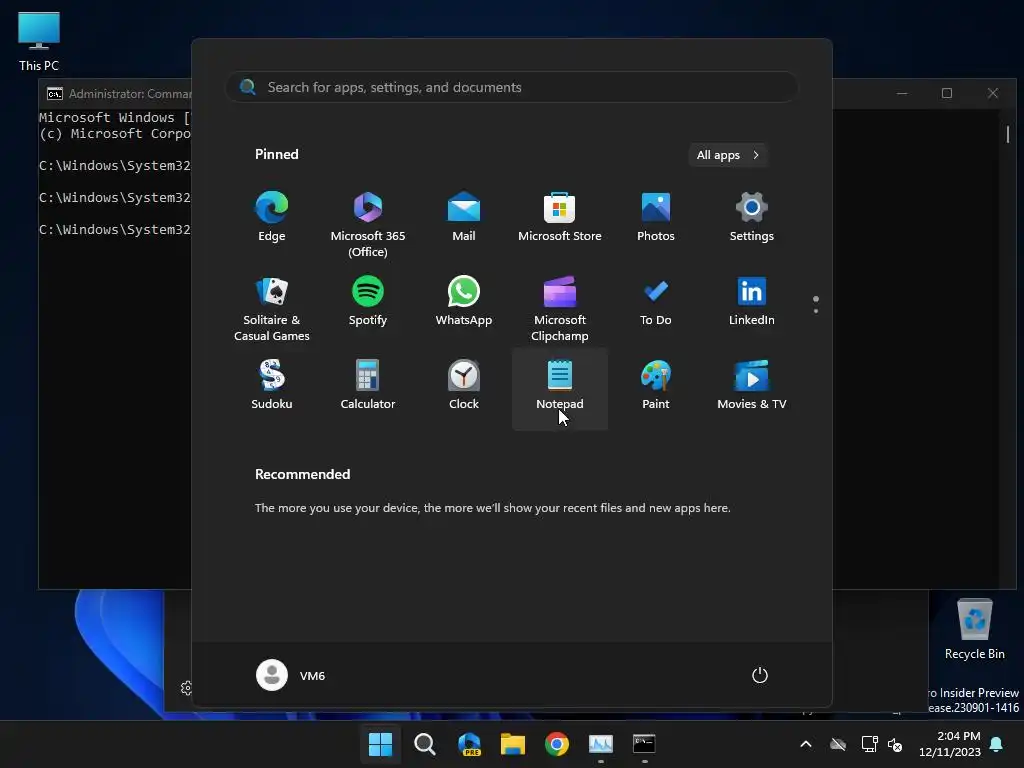Image resolution: width=1024 pixels, height=768 pixels.
Task: Launch the To Do app
Action: 656,302
